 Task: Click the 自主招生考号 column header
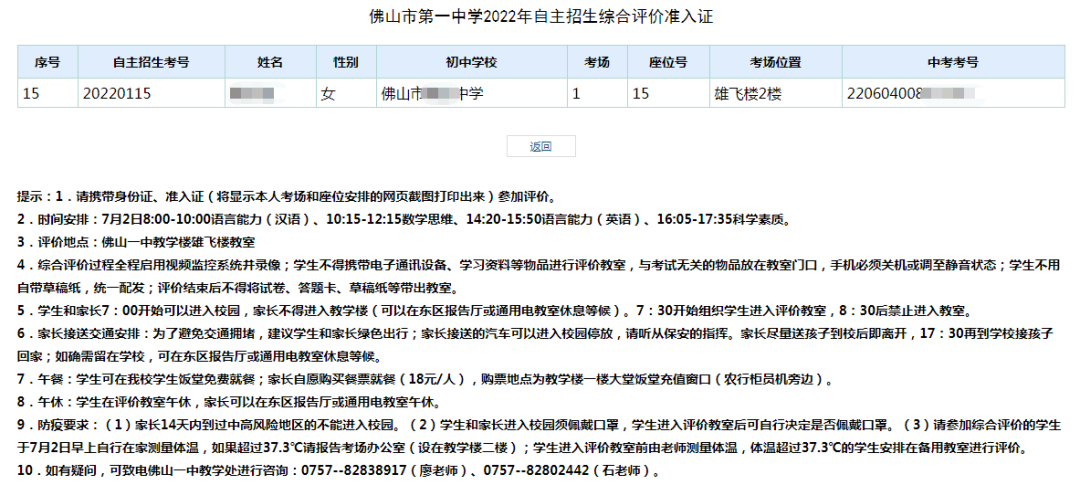[151, 62]
